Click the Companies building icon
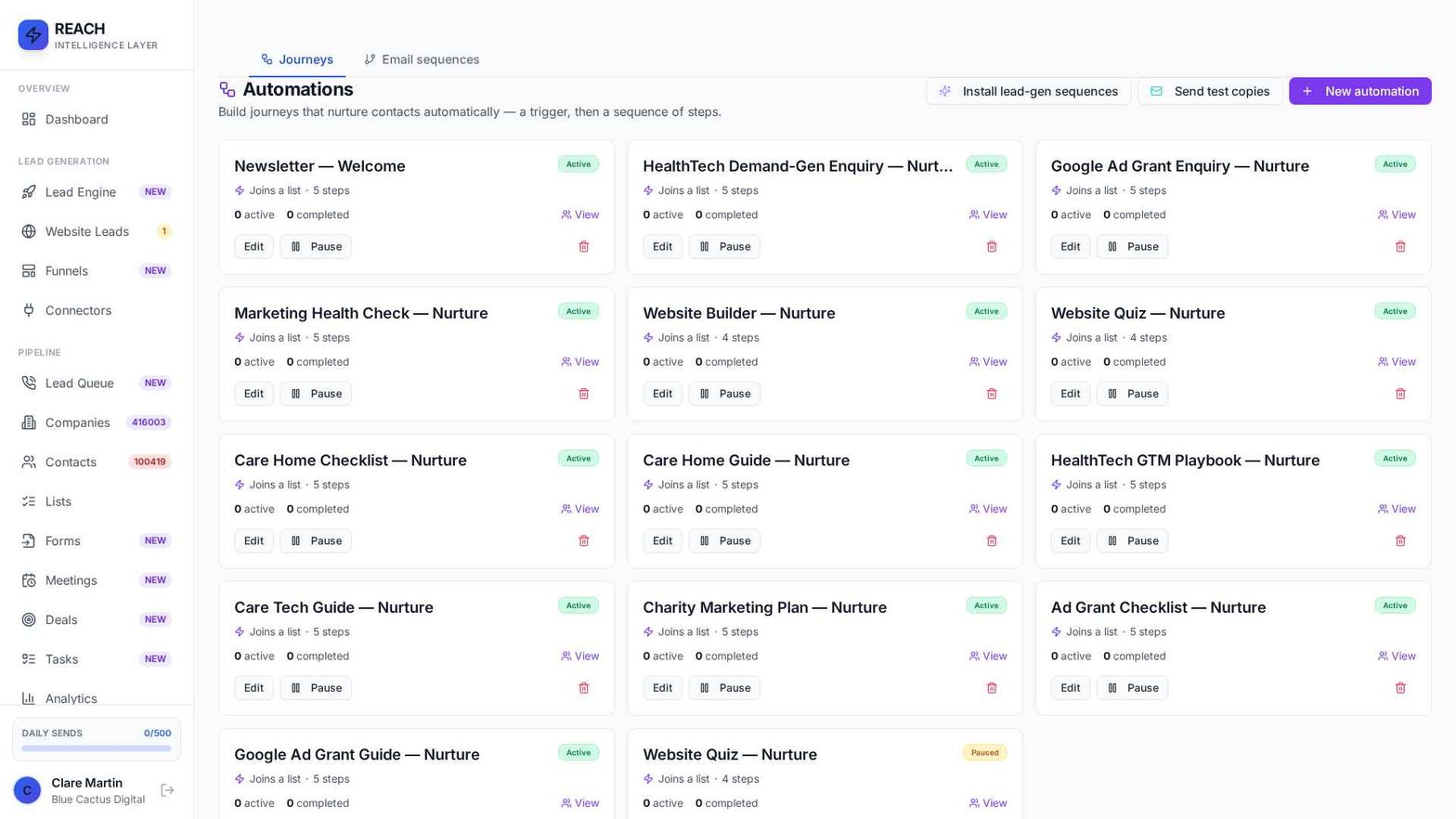 (29, 422)
